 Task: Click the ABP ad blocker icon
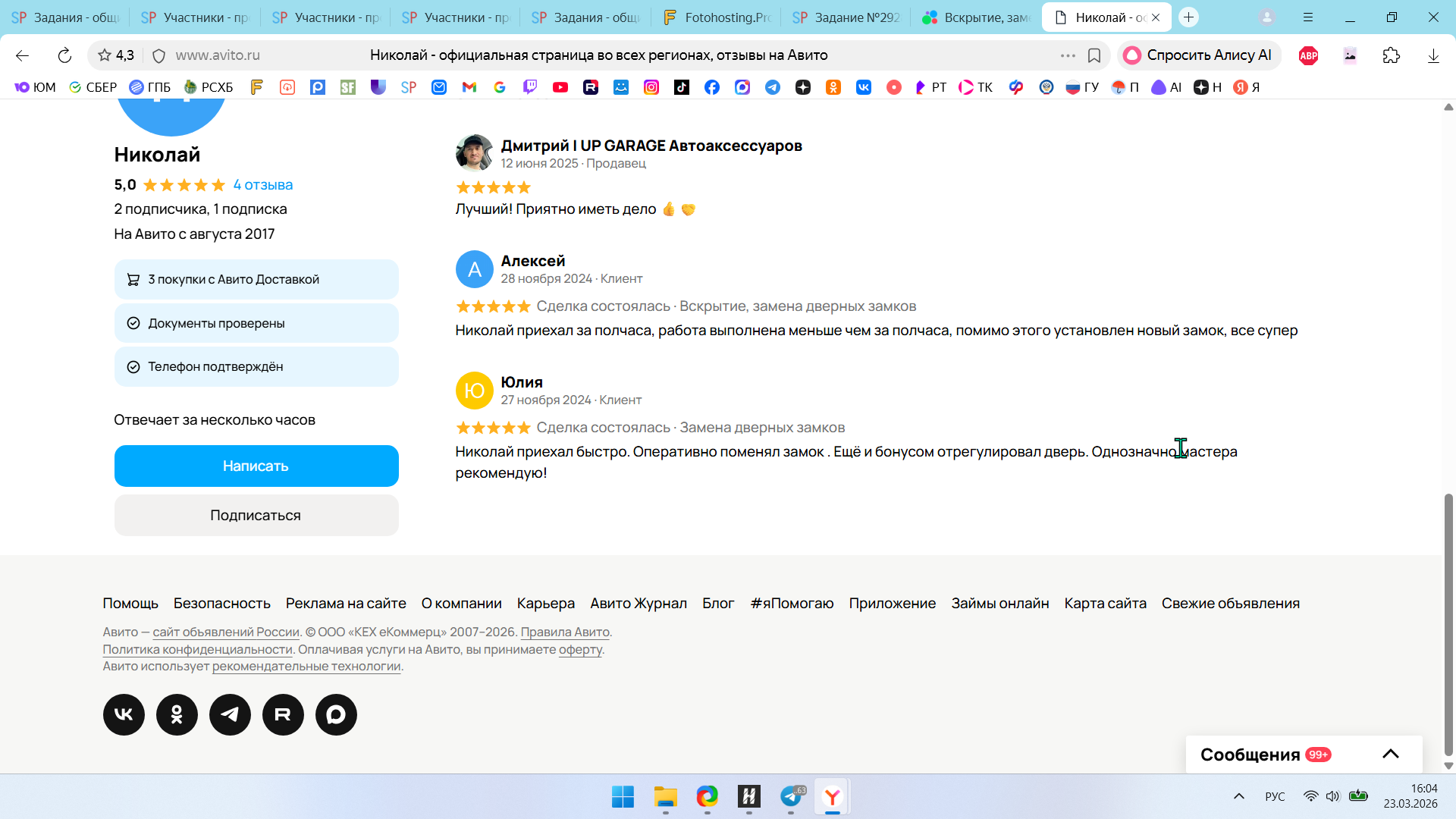point(1309,55)
